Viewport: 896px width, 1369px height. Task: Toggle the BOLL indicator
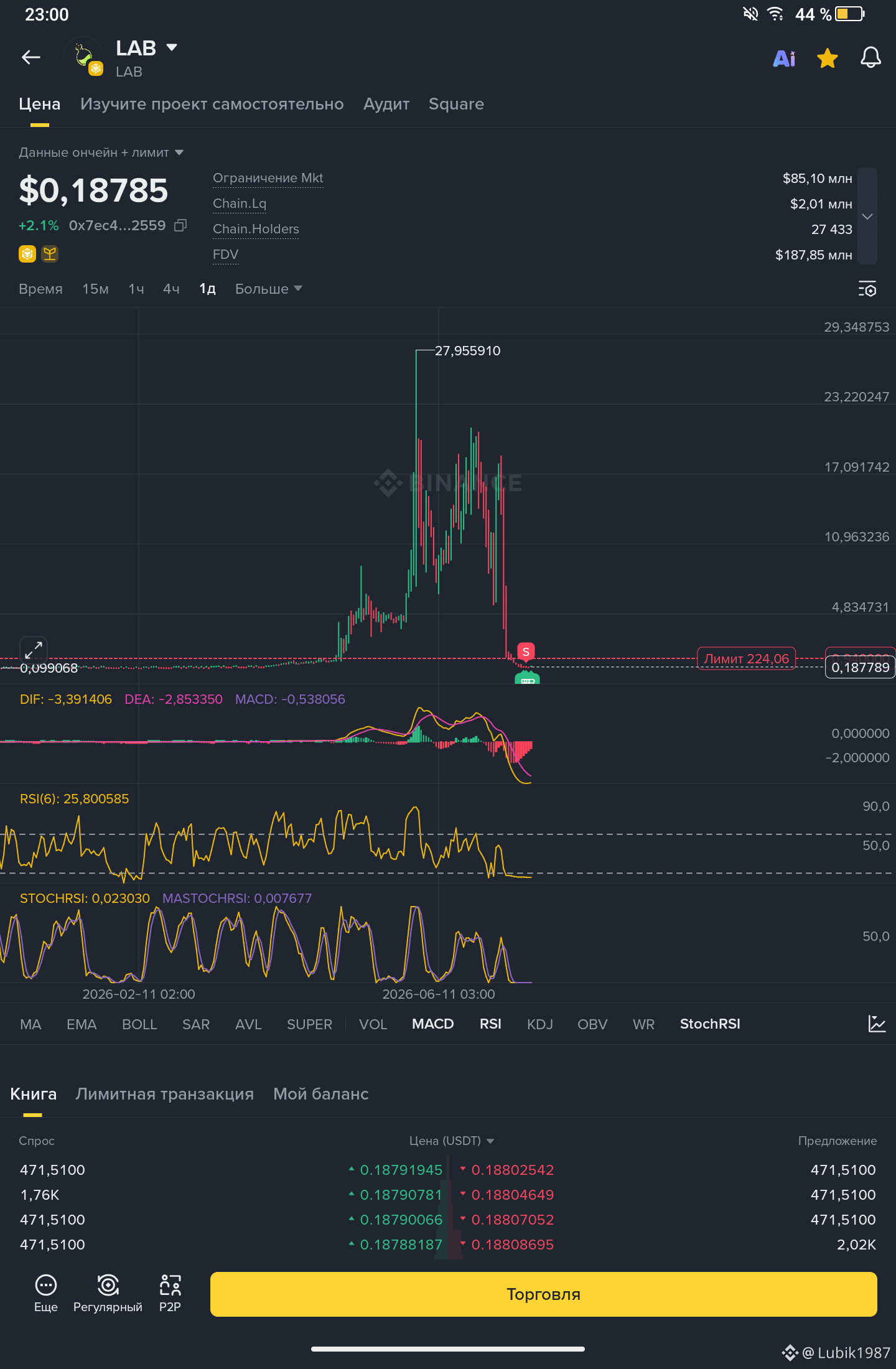139,1024
